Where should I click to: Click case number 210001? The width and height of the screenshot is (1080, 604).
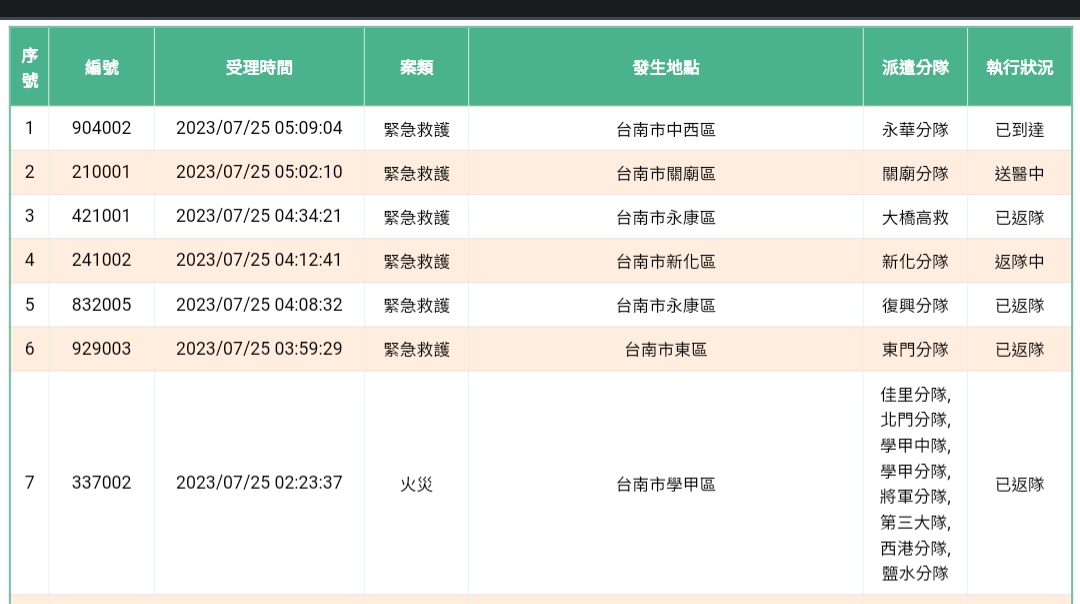pos(101,172)
